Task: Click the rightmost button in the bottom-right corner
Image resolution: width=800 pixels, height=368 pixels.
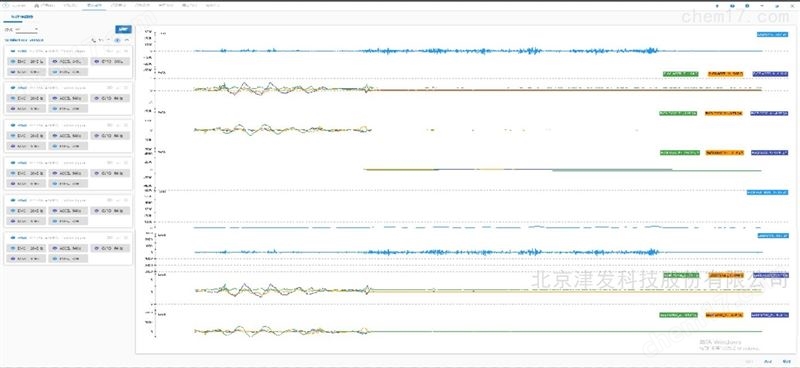Action: [x=787, y=361]
